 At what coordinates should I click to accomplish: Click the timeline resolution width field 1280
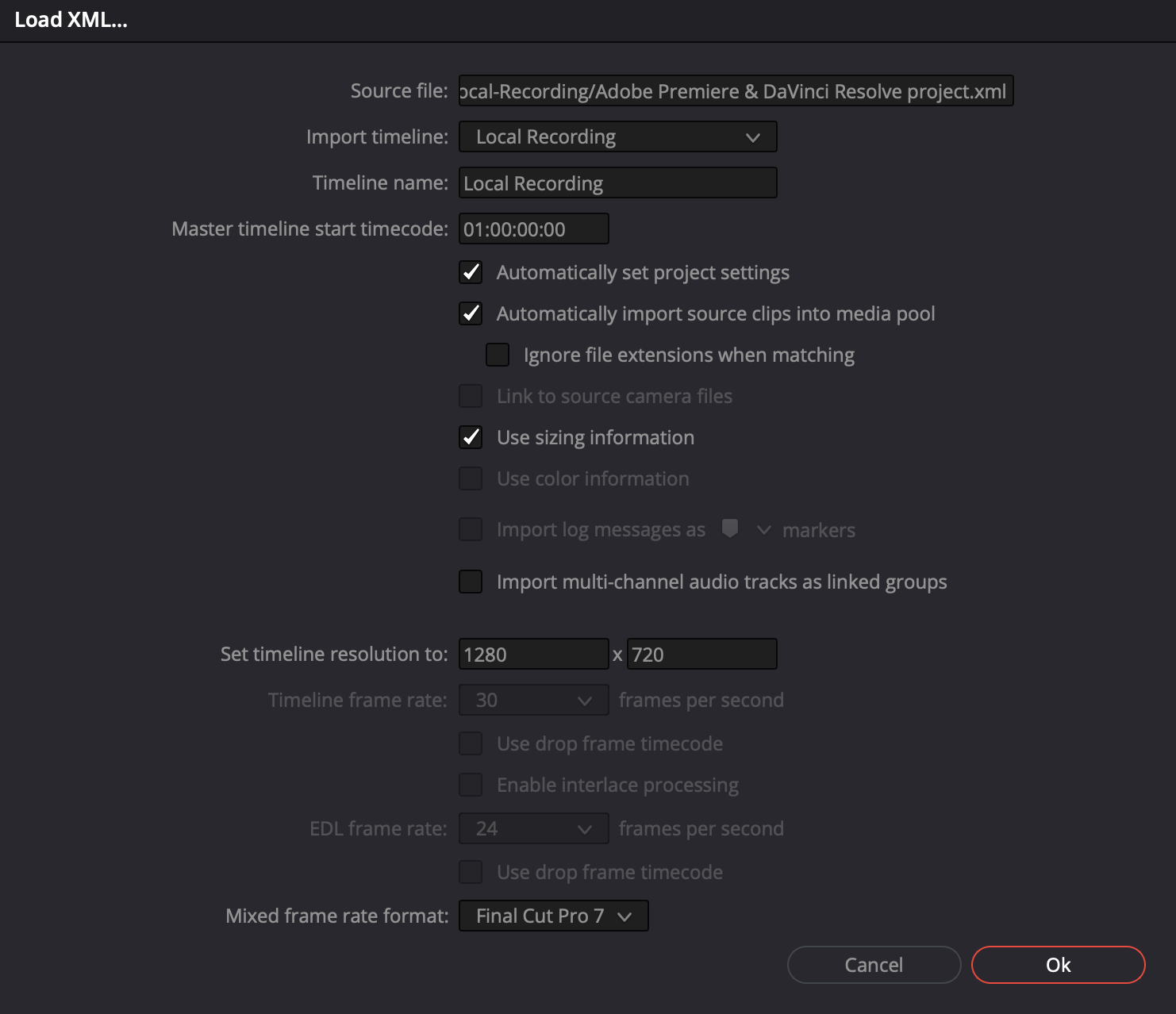533,654
